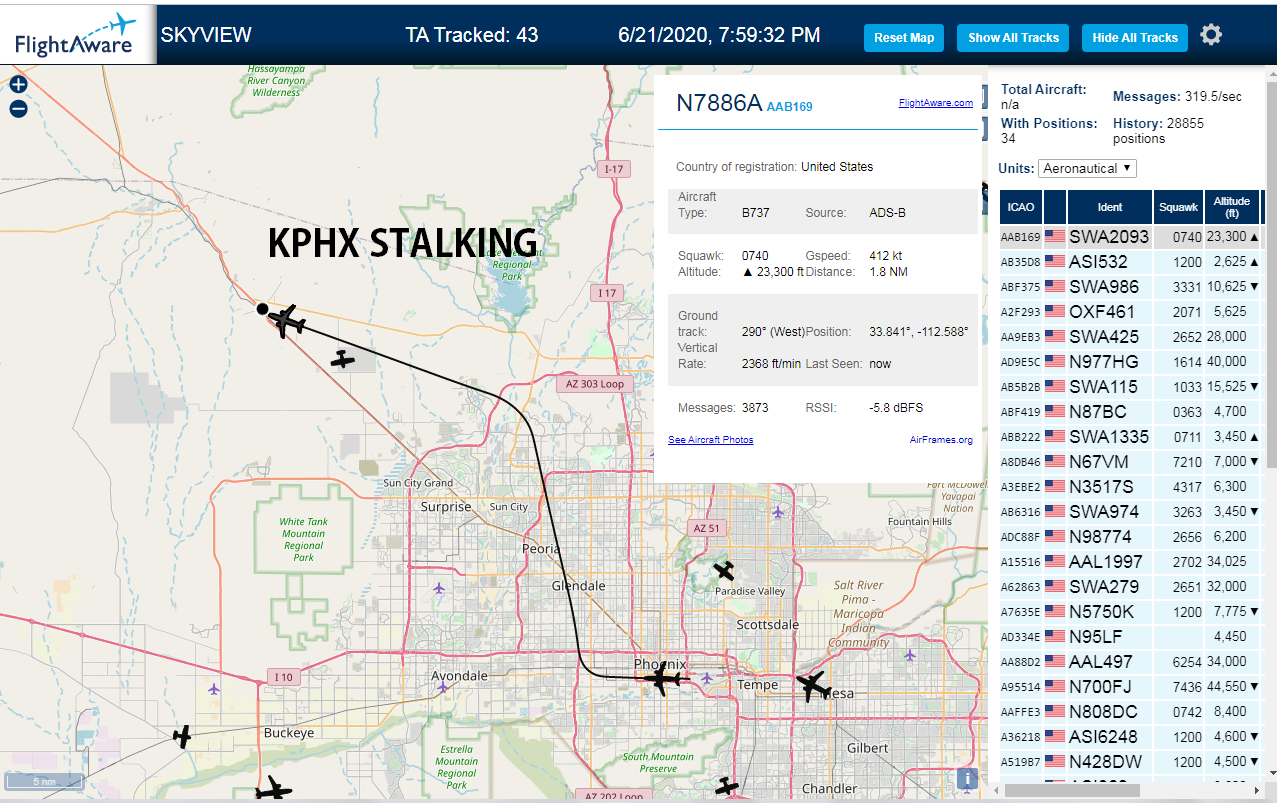Select the aircraft icon near Chandler
Viewport: 1277px width, 803px height.
(x=727, y=787)
